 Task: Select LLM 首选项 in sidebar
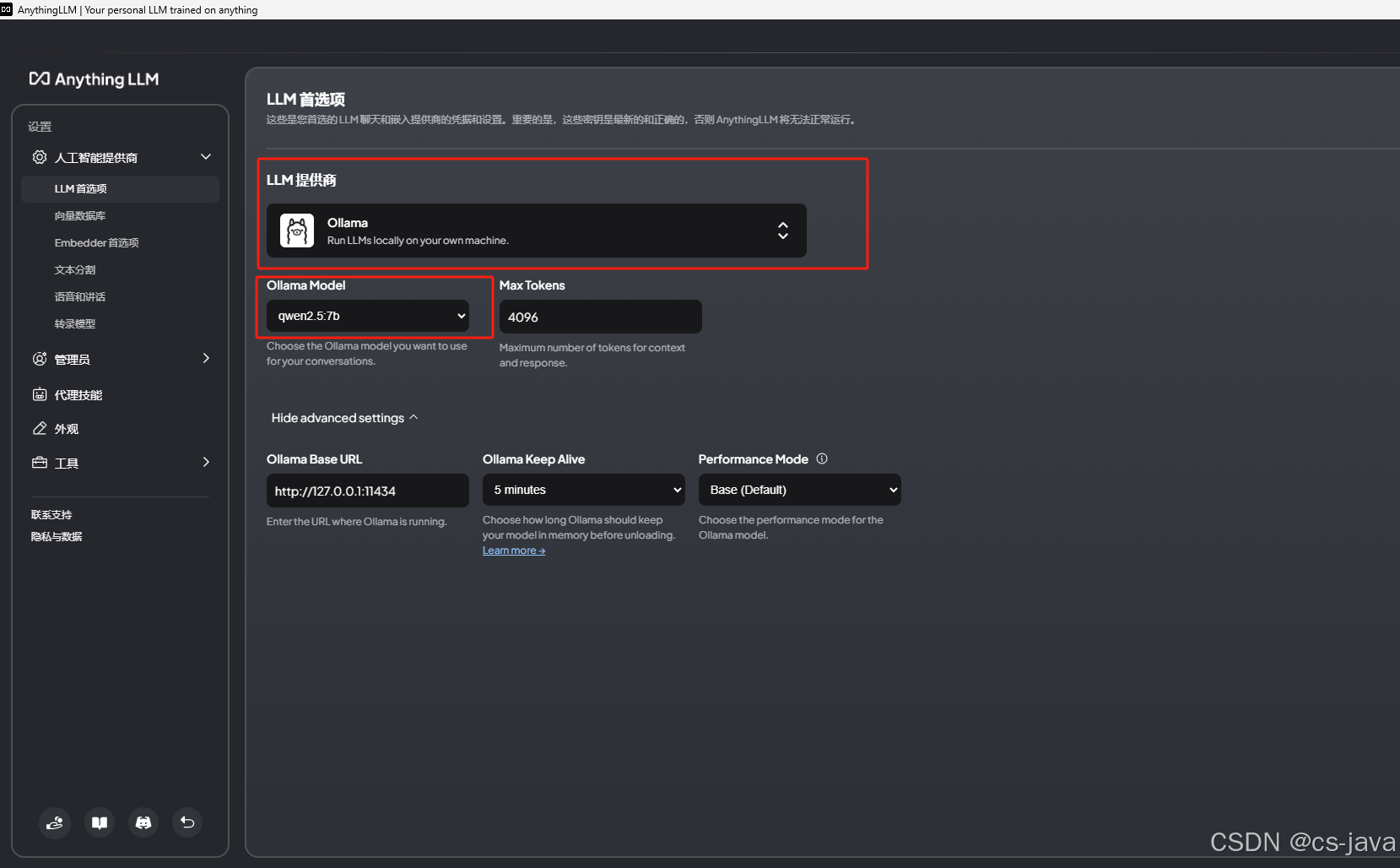coord(120,189)
